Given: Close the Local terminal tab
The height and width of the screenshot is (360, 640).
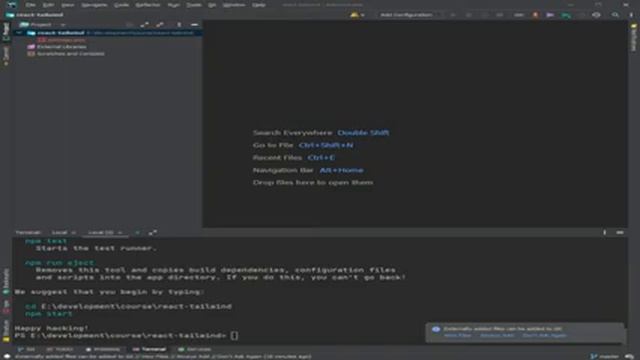Looking at the screenshot, I should click(x=73, y=233).
